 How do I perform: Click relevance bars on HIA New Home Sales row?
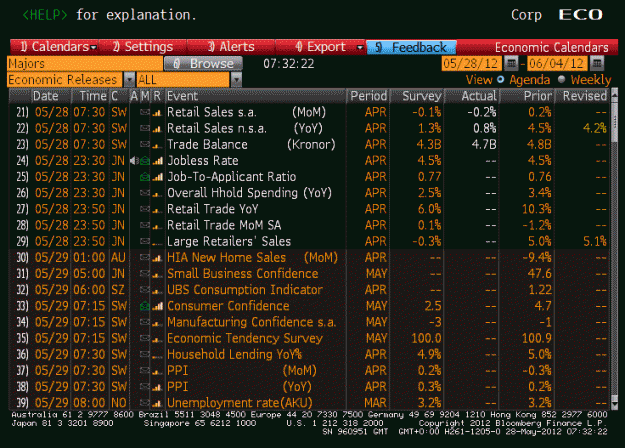click(157, 258)
